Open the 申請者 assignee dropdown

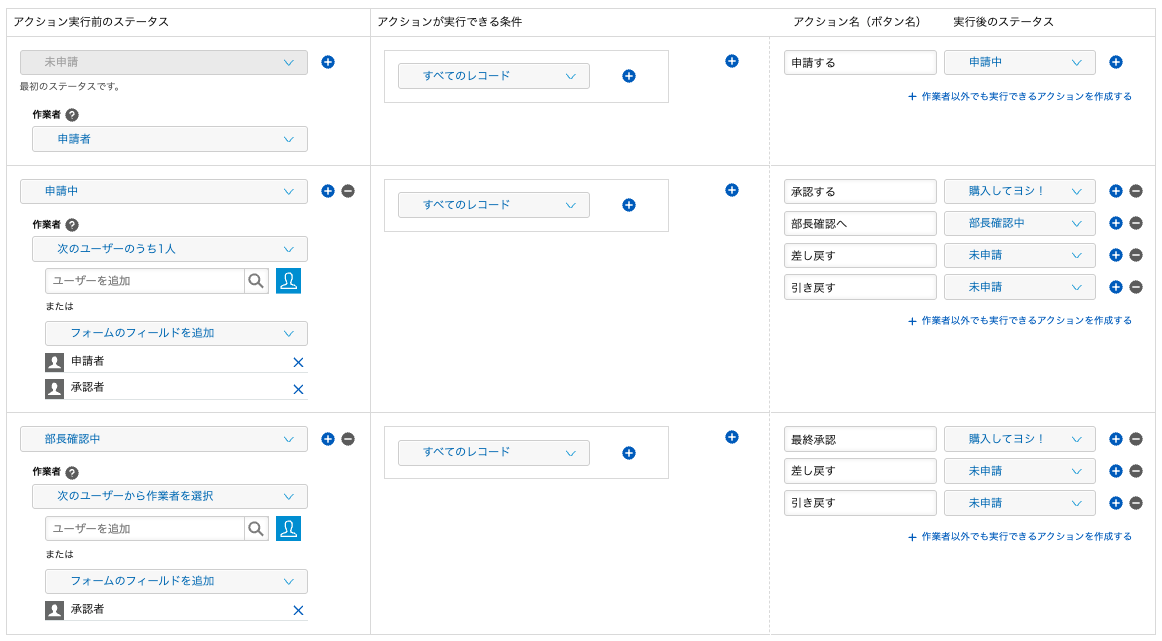(170, 139)
